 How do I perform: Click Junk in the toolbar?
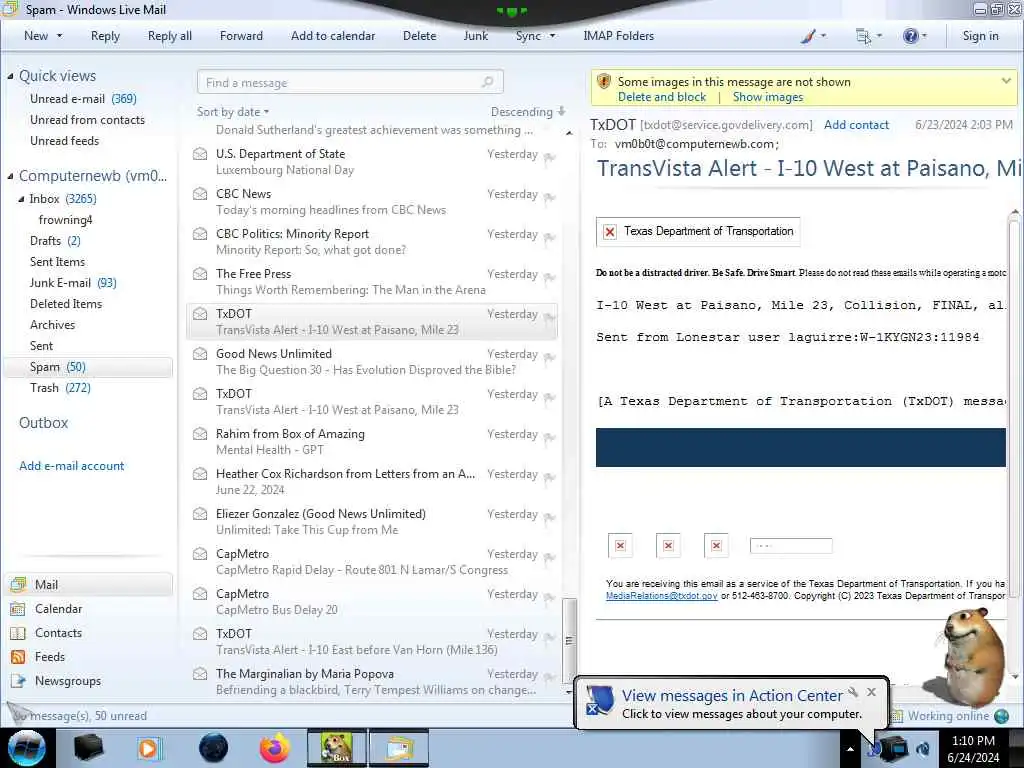tap(475, 36)
